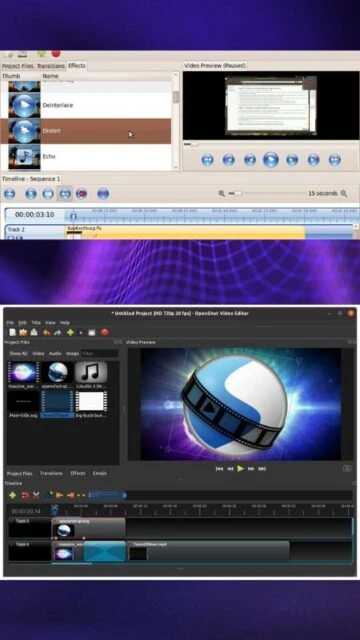Click the dark timeline zoom slider

[107, 495]
